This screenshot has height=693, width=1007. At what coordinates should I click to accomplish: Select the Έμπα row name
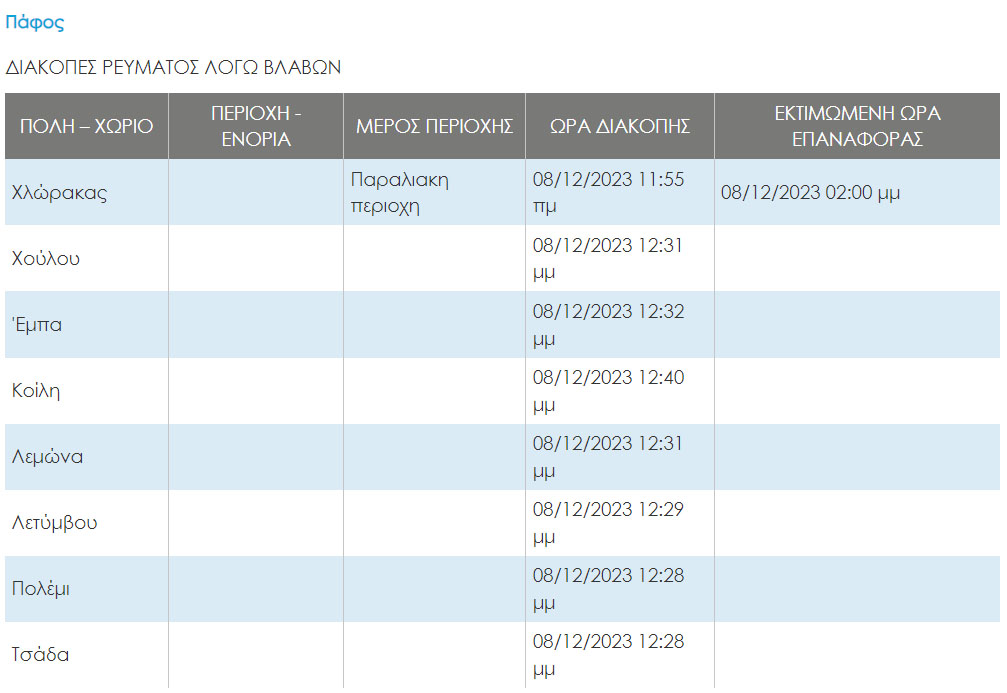click(37, 325)
